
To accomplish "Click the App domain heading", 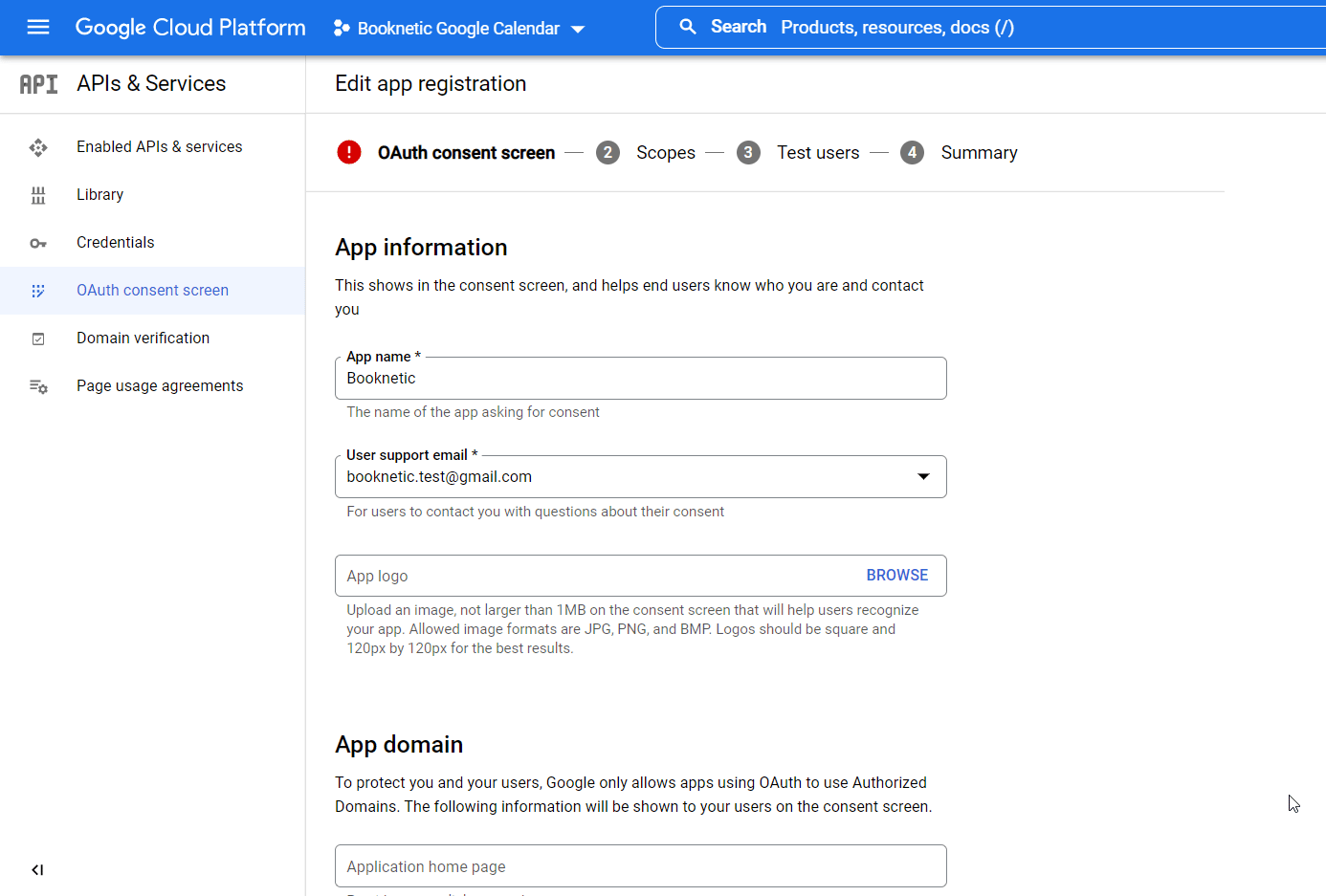I will pyautogui.click(x=399, y=745).
